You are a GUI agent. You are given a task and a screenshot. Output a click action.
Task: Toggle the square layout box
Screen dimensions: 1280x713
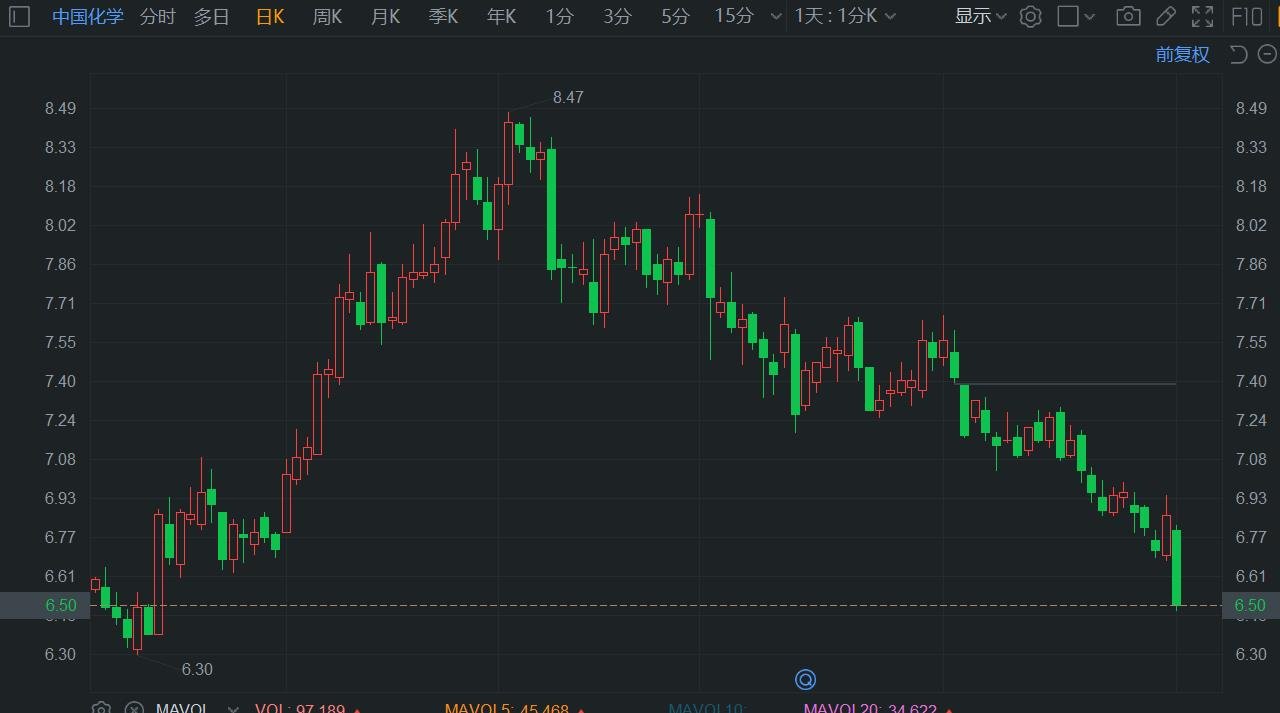(x=1069, y=16)
